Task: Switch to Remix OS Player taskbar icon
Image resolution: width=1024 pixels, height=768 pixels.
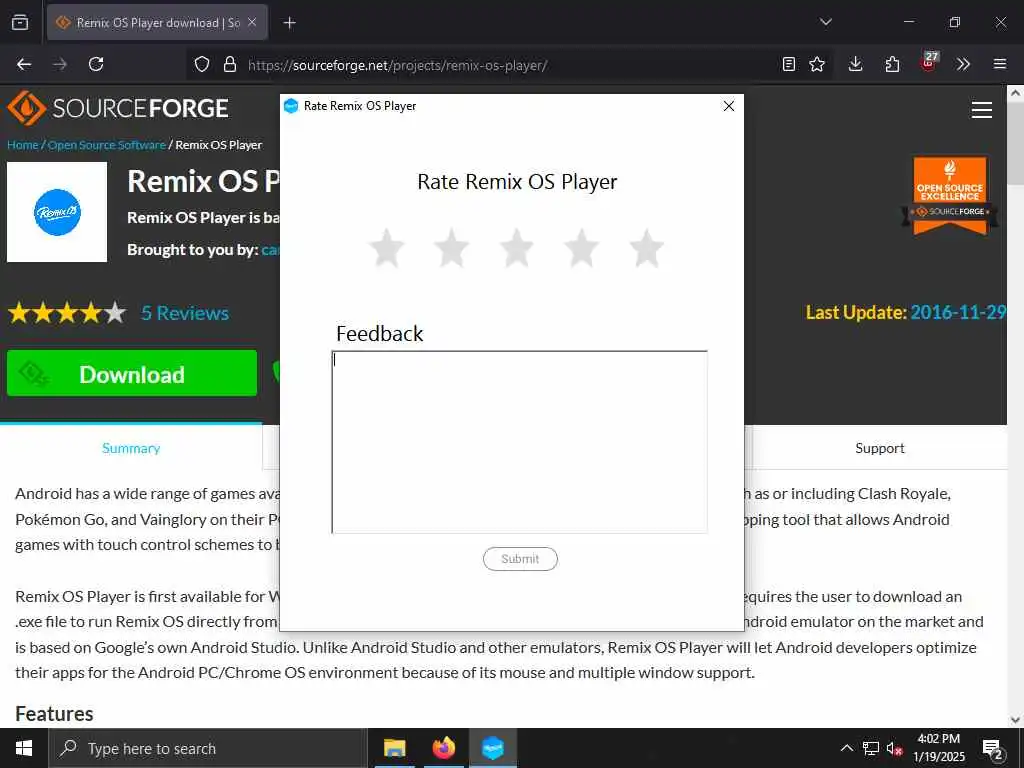Action: coord(493,748)
